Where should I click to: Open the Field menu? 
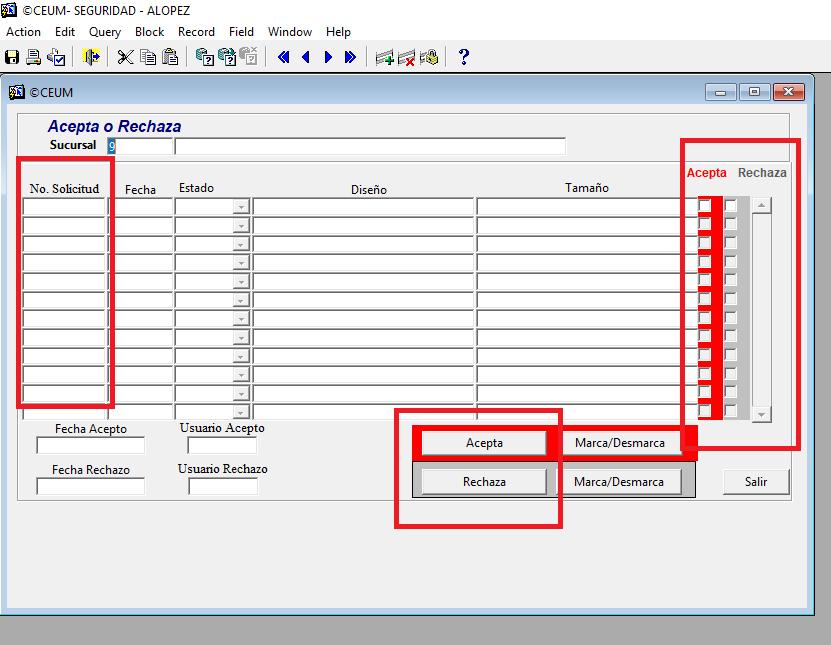click(x=241, y=32)
